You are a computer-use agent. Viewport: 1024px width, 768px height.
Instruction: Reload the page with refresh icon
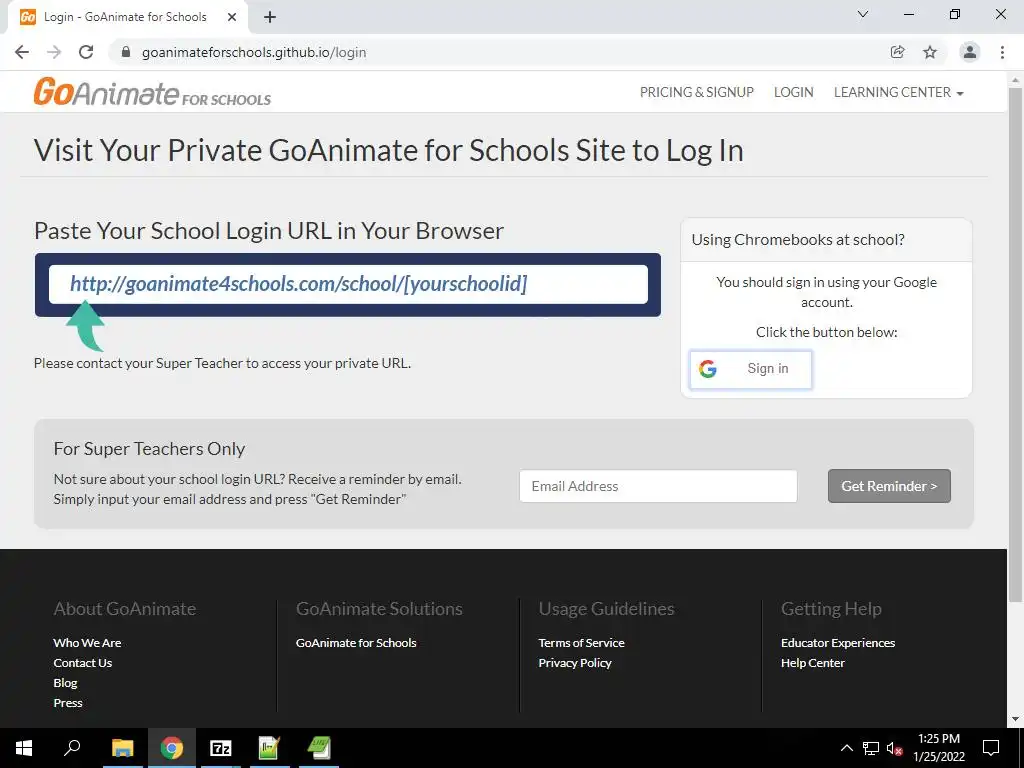86,52
